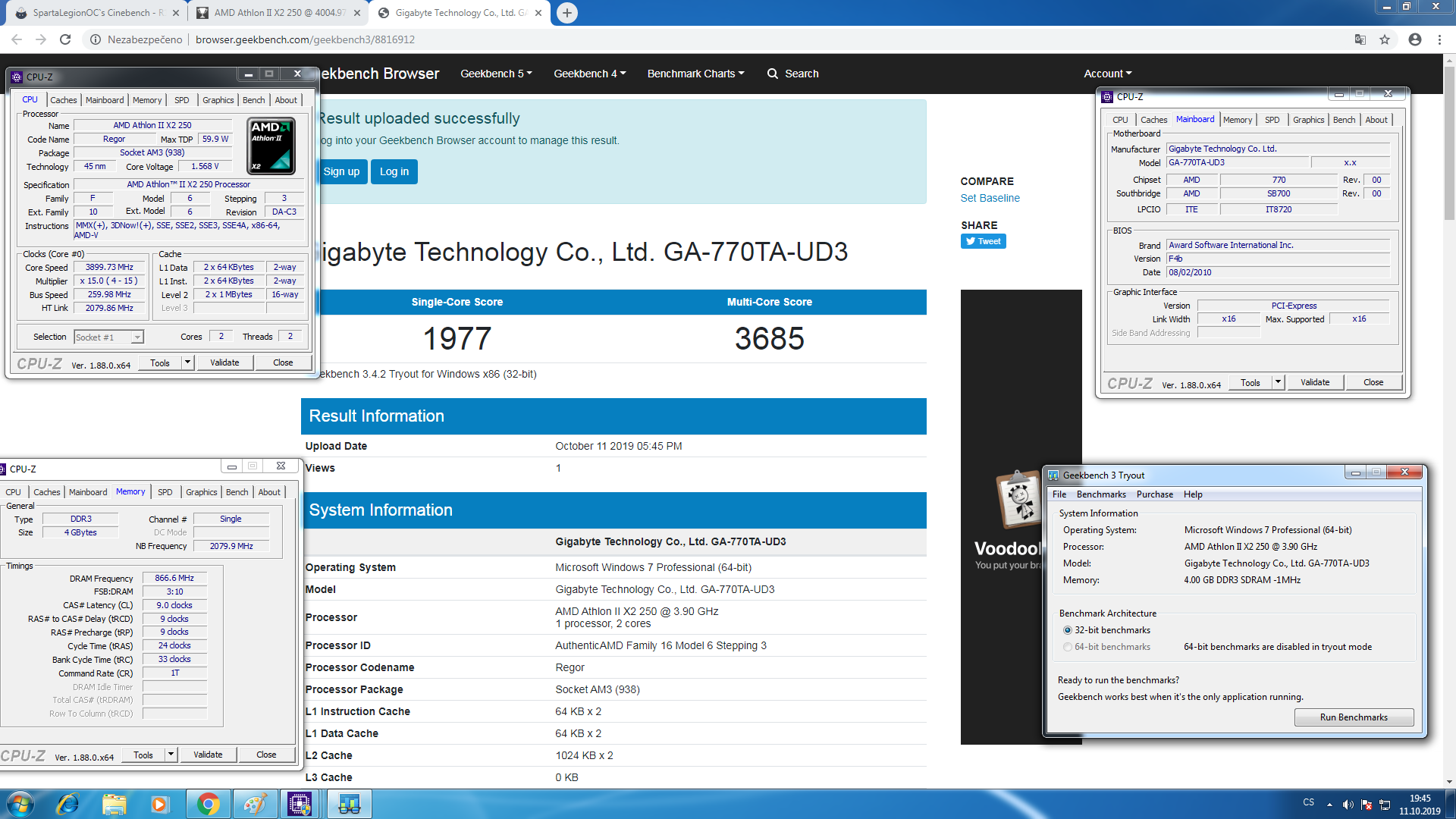
Task: Click the Tweet bird share button
Action: pyautogui.click(x=984, y=241)
